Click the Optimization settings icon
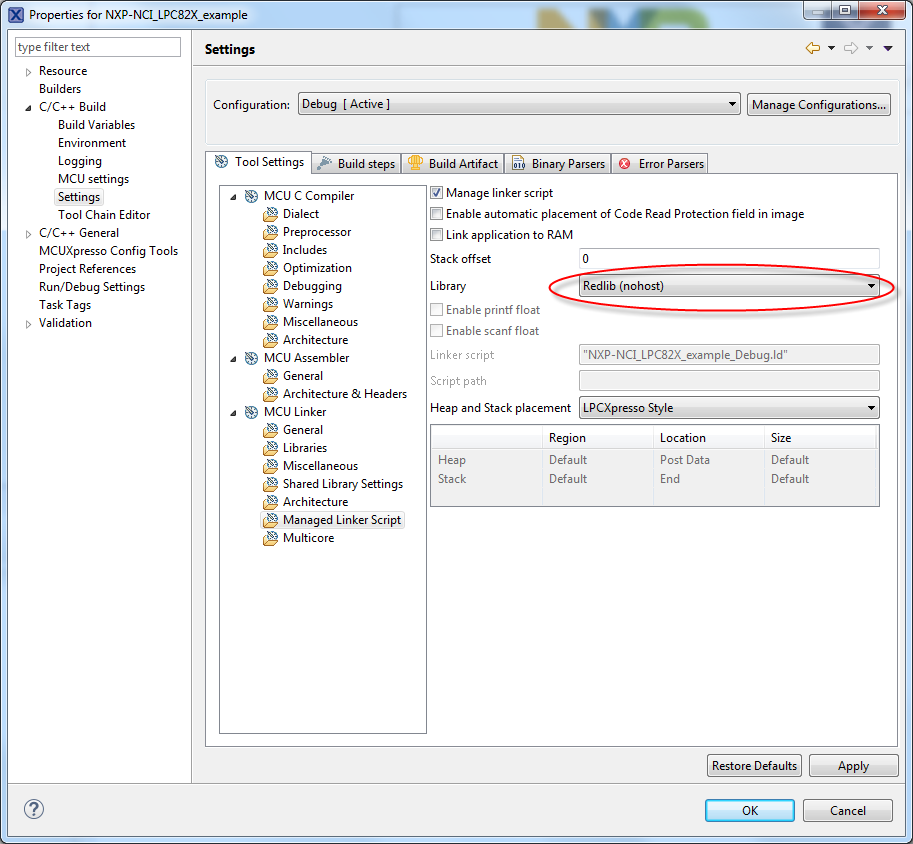This screenshot has width=913, height=844. [270, 269]
